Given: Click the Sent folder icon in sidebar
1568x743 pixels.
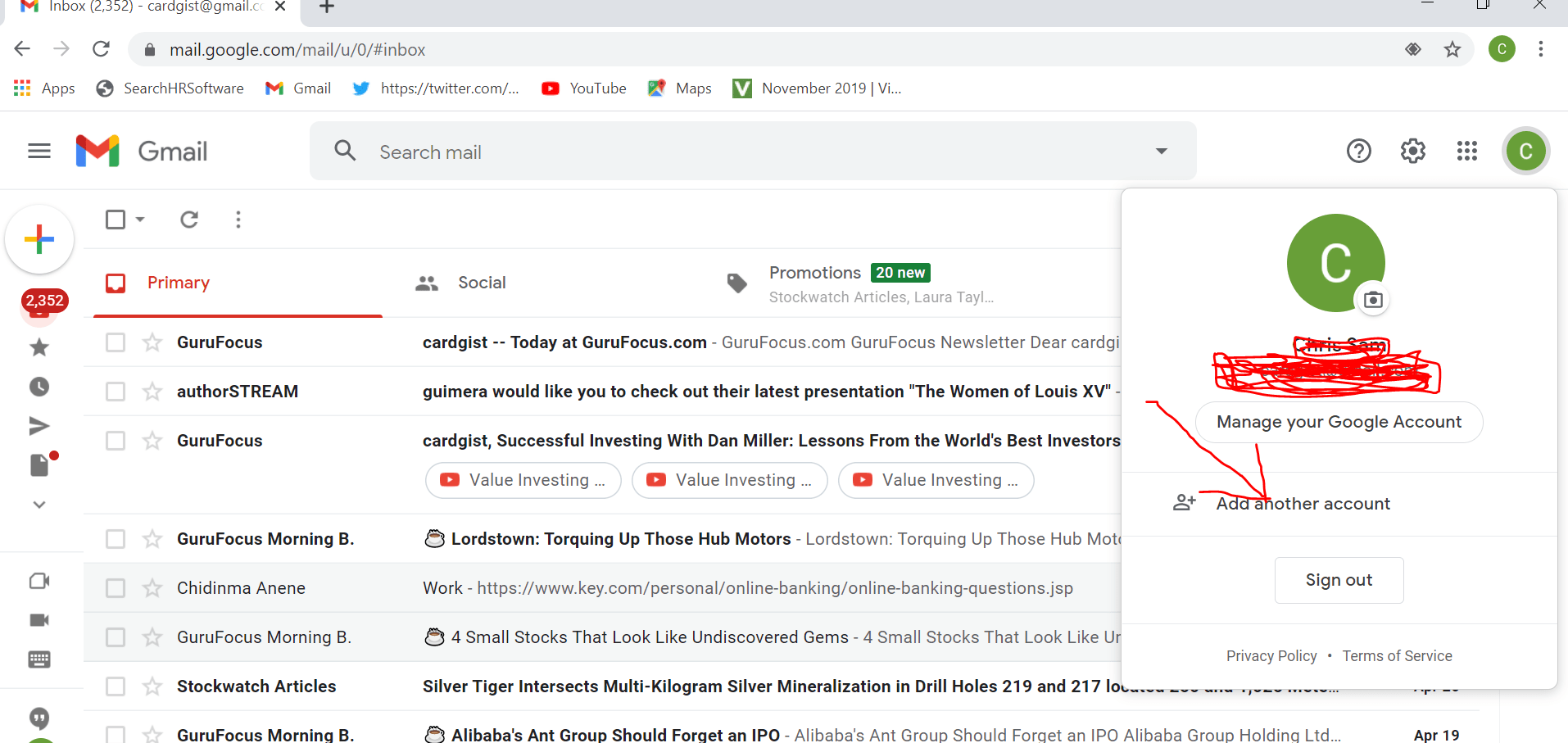Looking at the screenshot, I should [39, 425].
